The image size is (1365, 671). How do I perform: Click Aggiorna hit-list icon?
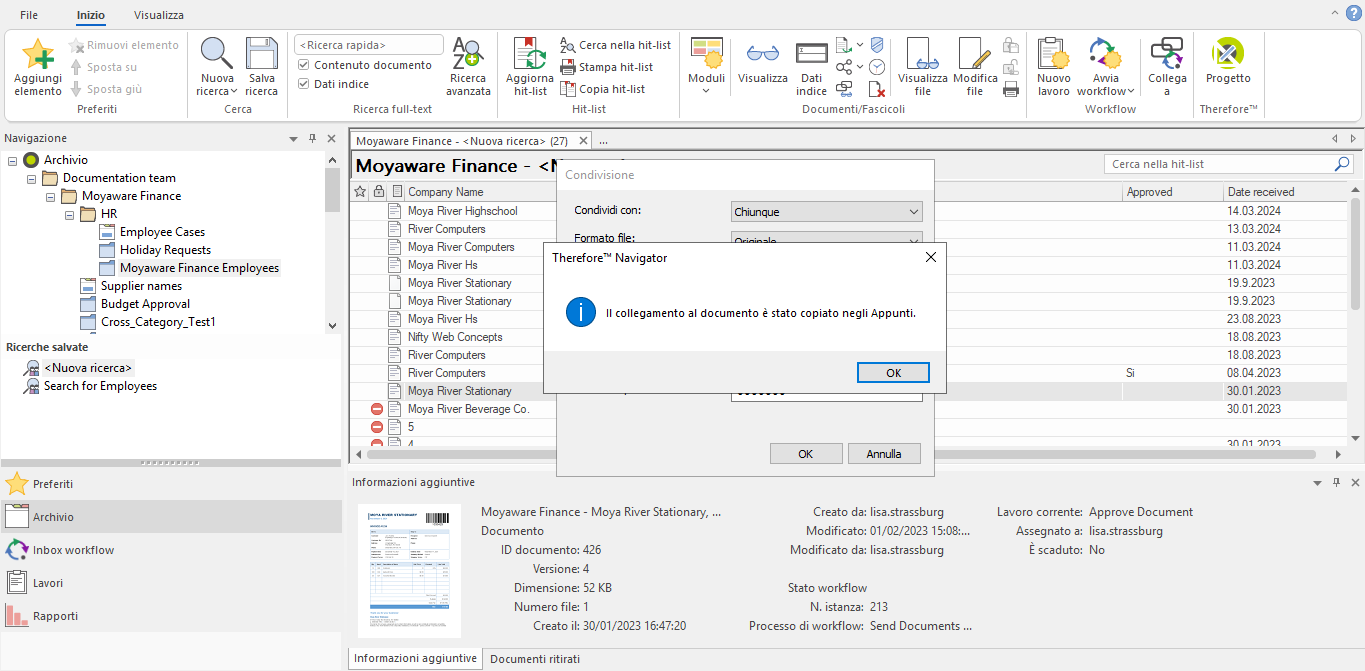529,54
